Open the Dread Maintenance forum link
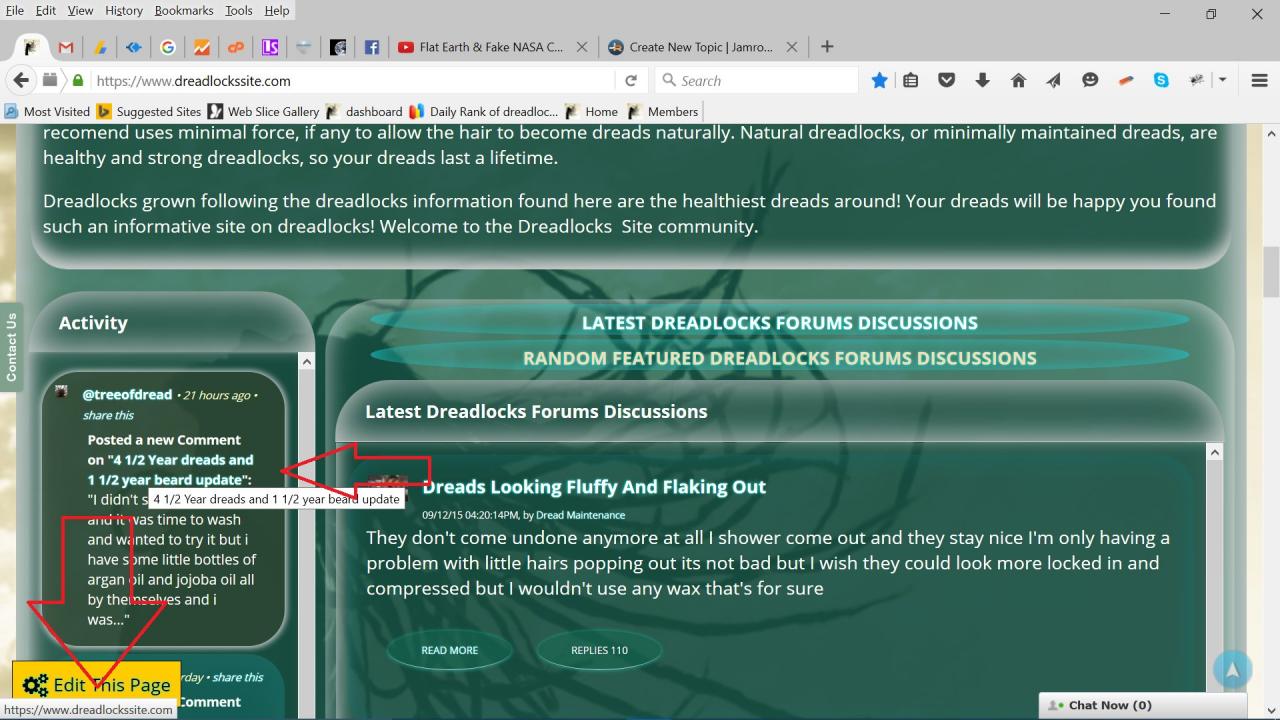The image size is (1280, 720). click(x=580, y=515)
